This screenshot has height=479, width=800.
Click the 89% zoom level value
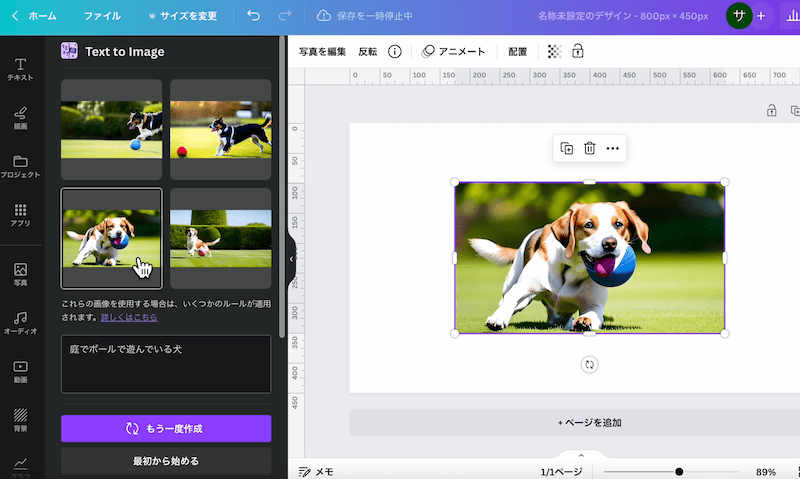[766, 472]
